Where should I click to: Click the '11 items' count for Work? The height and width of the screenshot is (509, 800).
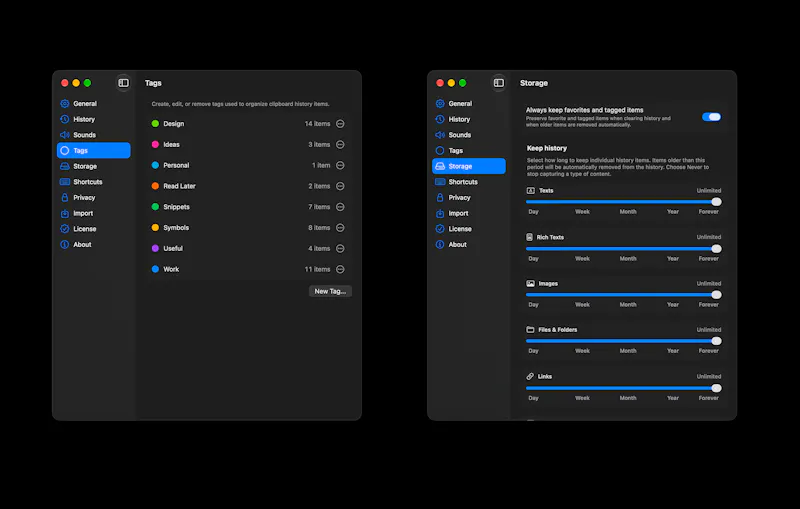click(x=317, y=269)
